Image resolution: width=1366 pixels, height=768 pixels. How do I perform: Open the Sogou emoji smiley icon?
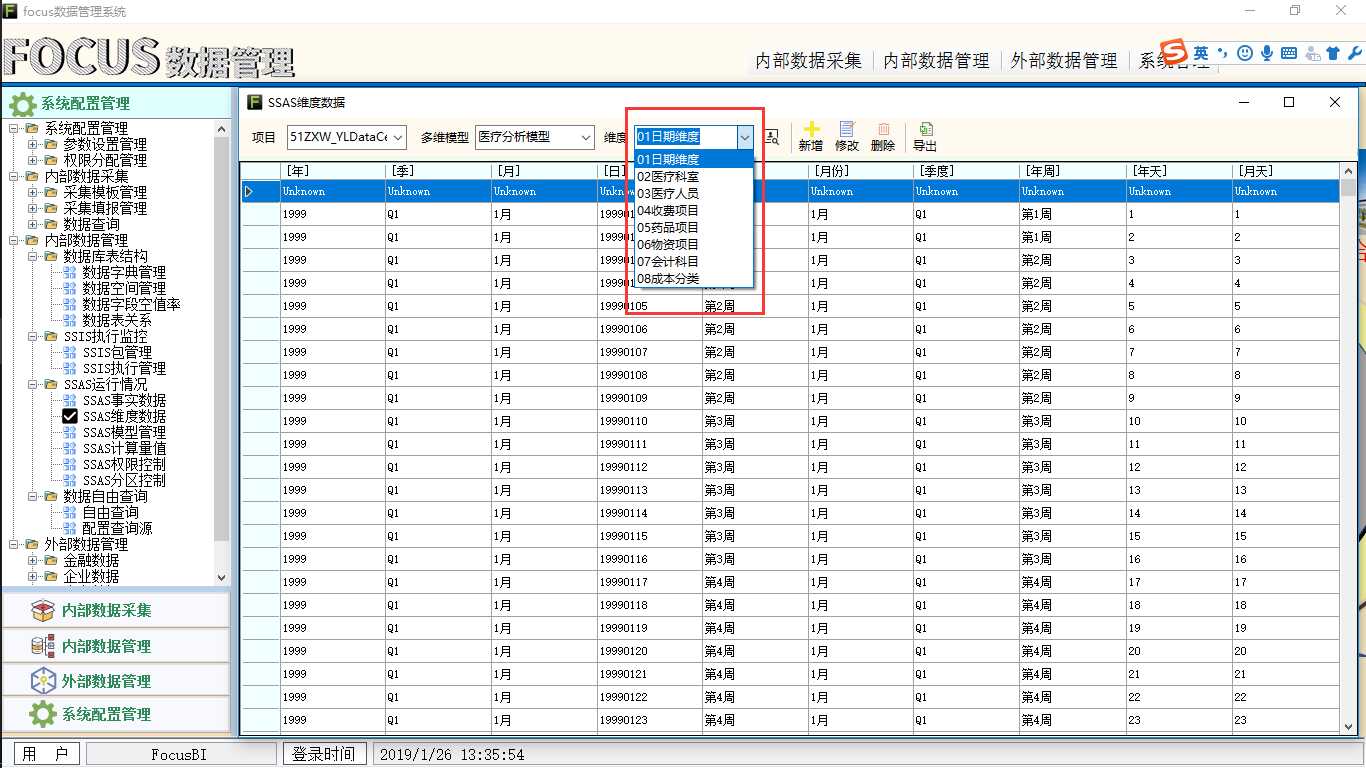point(1245,53)
